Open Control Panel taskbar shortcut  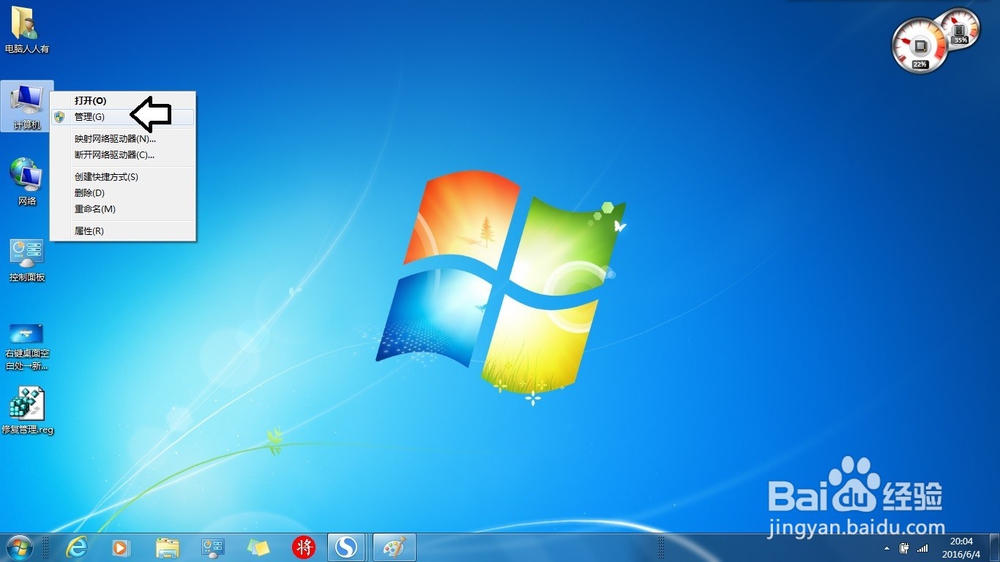(212, 547)
